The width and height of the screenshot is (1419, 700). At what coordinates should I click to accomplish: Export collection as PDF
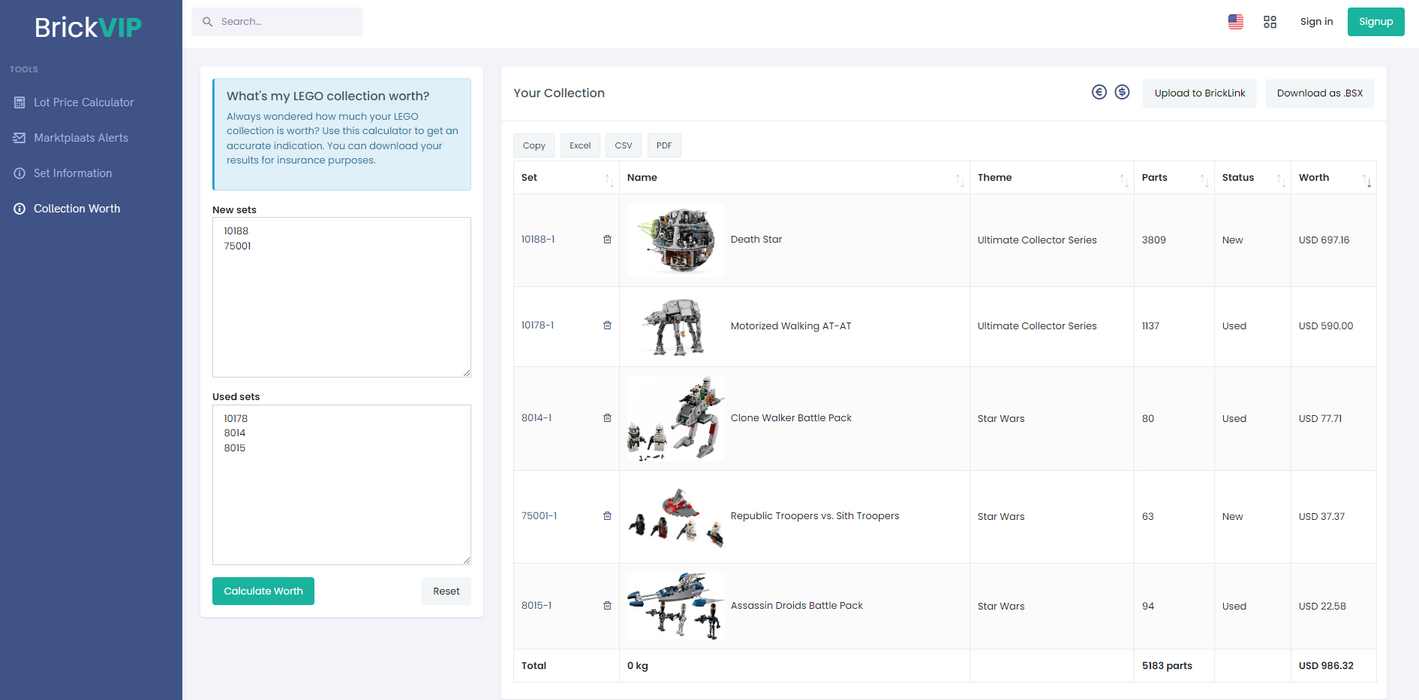click(x=664, y=146)
